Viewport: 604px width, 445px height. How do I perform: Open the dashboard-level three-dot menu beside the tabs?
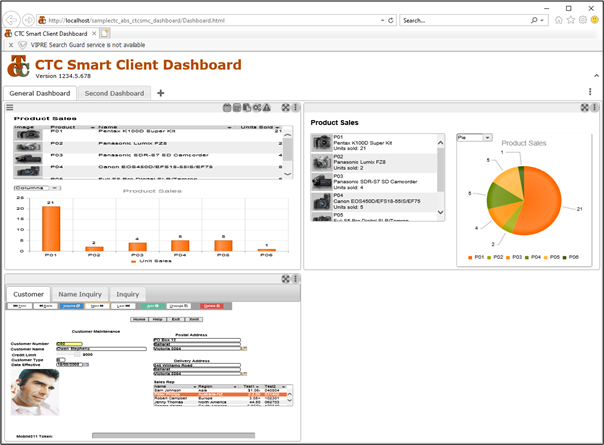coord(590,91)
